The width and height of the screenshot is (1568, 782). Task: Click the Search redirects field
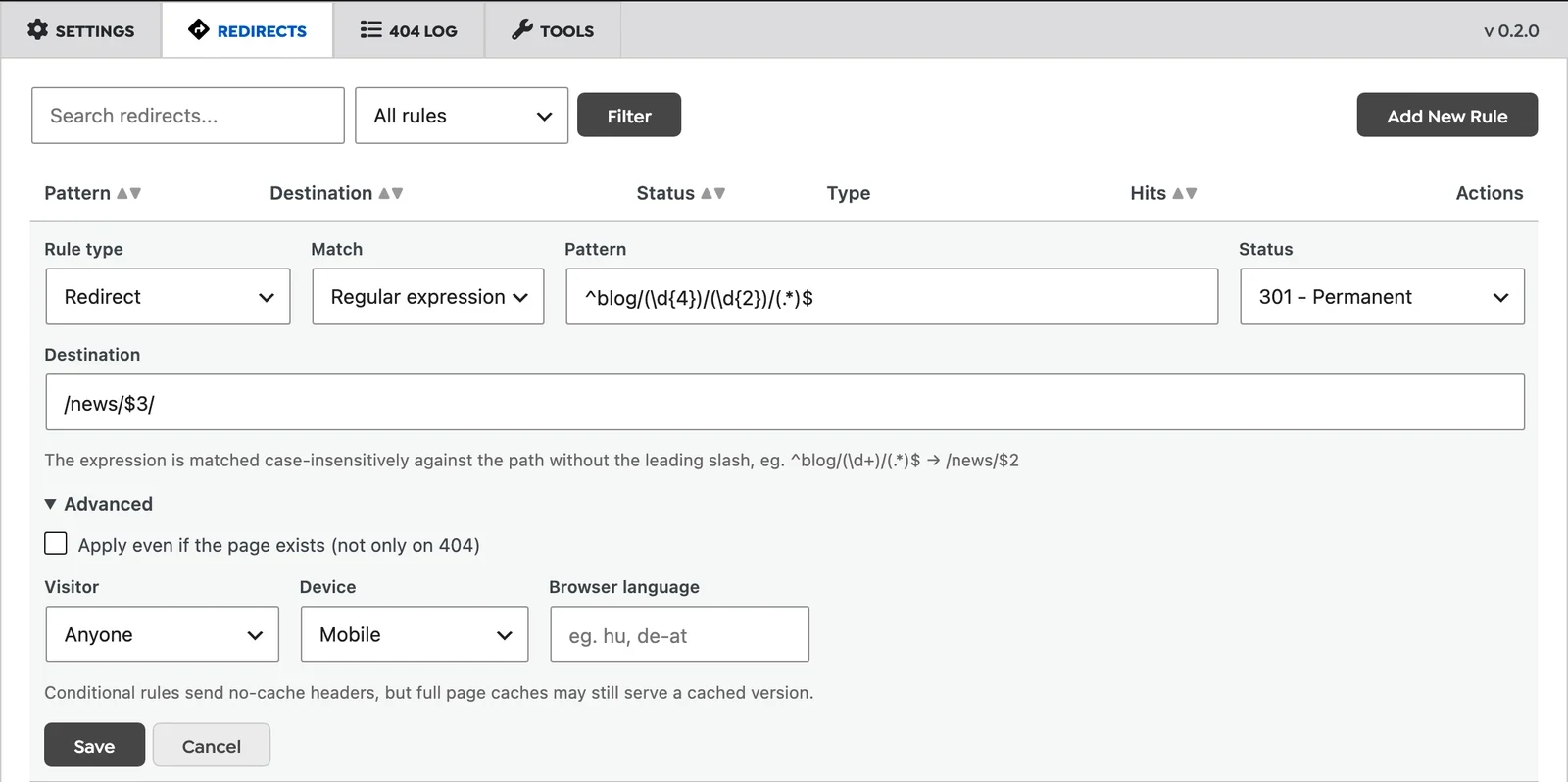[x=188, y=116]
